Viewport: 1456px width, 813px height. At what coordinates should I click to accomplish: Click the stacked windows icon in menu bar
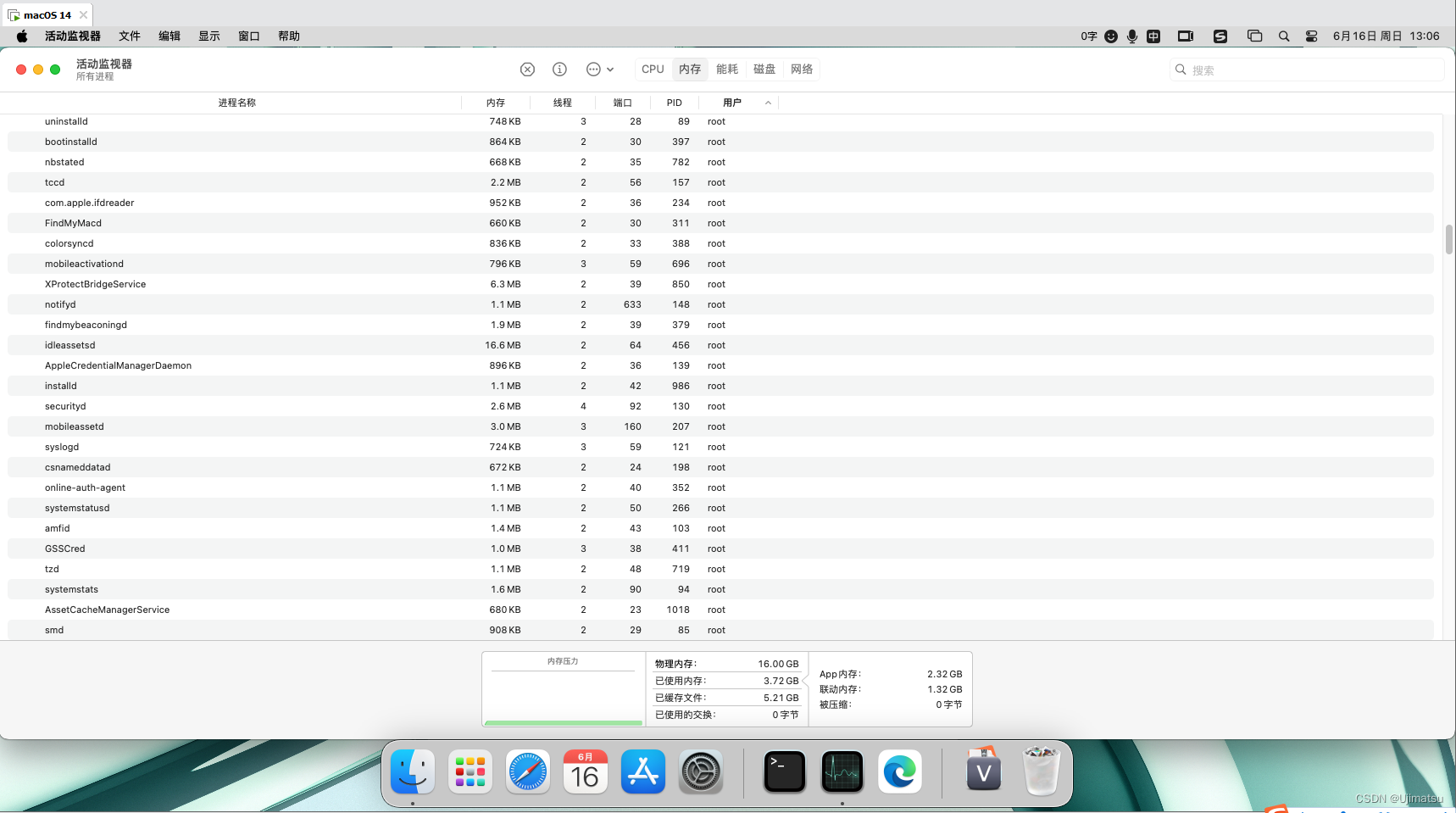tap(1255, 36)
